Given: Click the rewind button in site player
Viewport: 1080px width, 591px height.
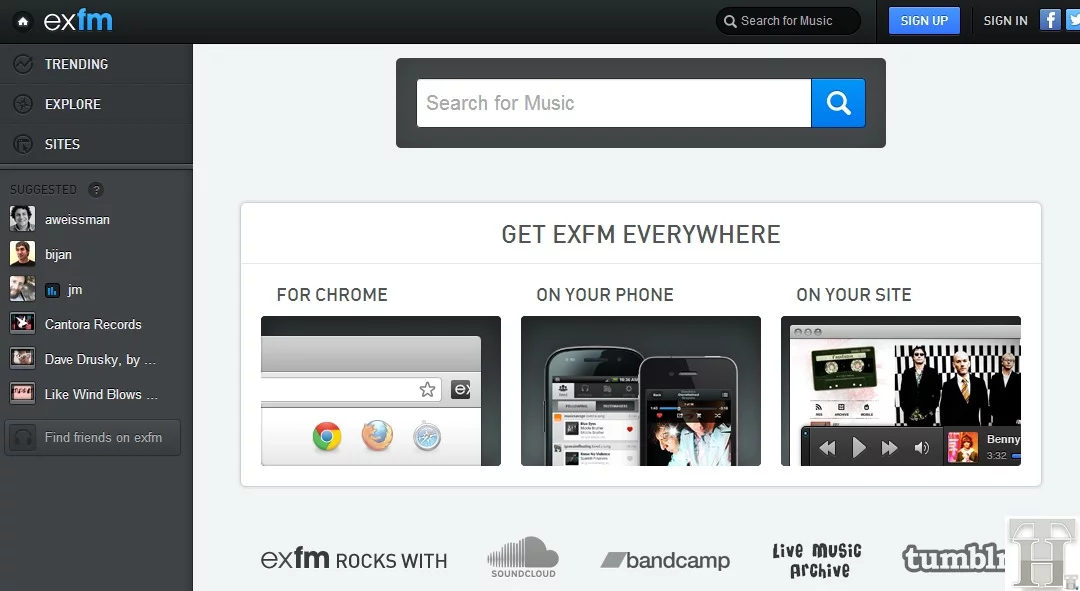Looking at the screenshot, I should (x=827, y=448).
